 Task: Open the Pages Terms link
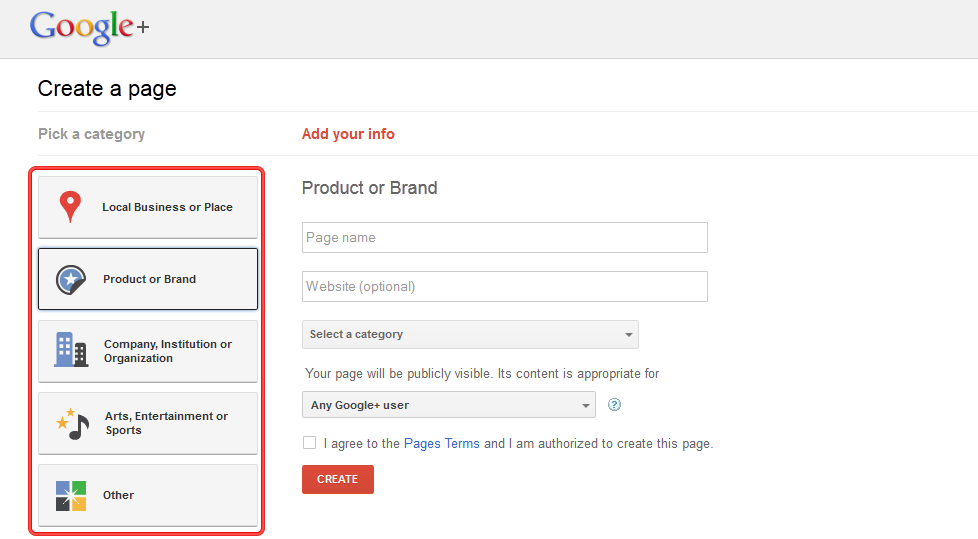[441, 443]
